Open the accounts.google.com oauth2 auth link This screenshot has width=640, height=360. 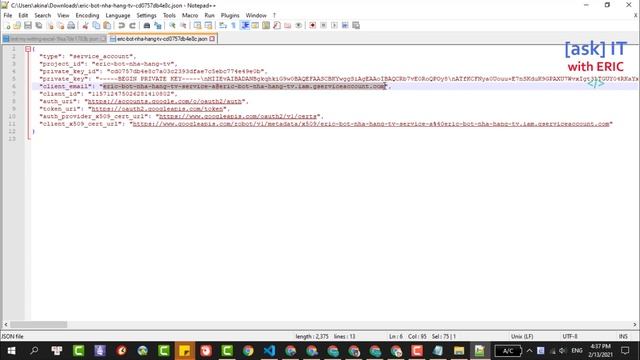(x=164, y=101)
